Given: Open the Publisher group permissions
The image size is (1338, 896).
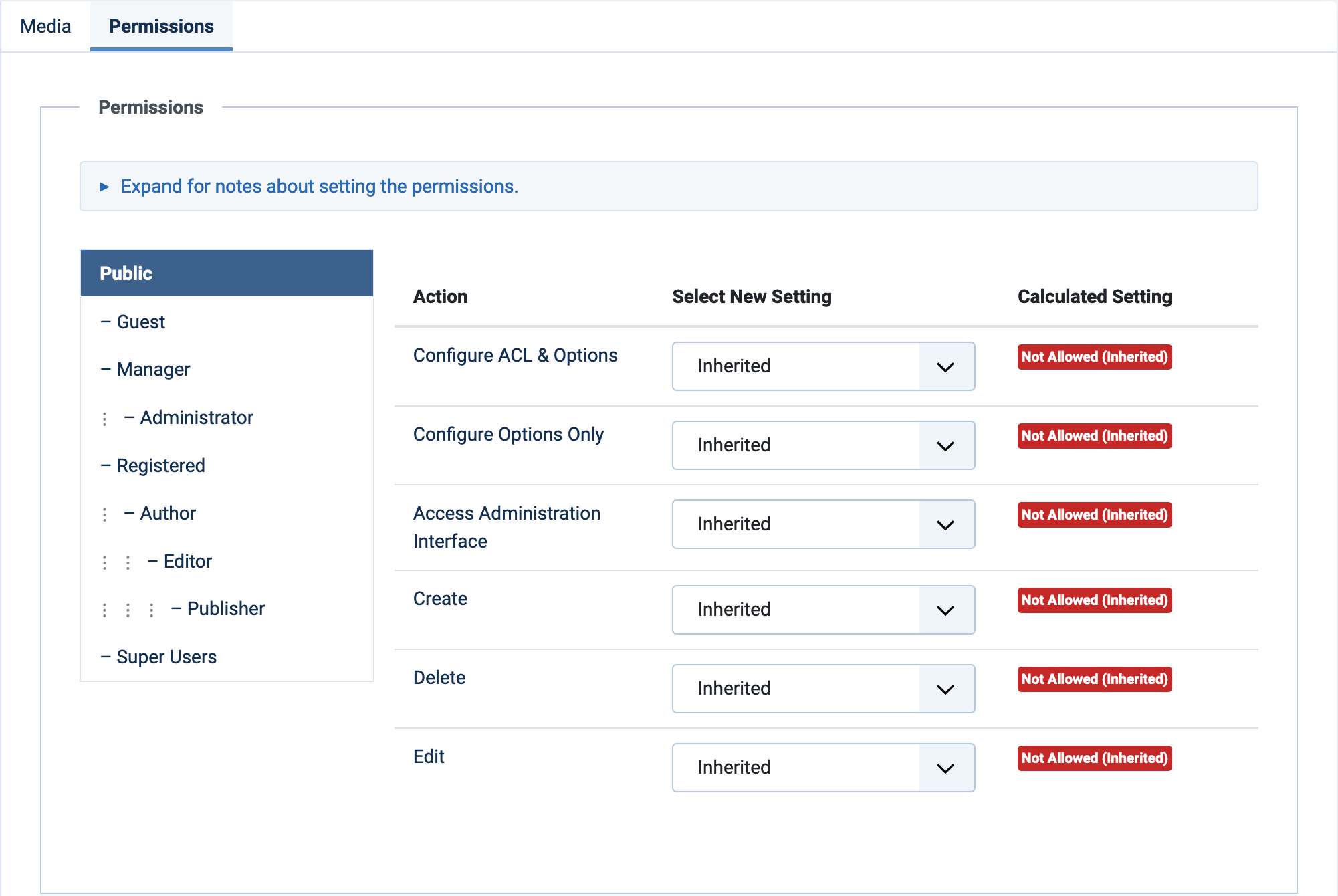Looking at the screenshot, I should (225, 608).
